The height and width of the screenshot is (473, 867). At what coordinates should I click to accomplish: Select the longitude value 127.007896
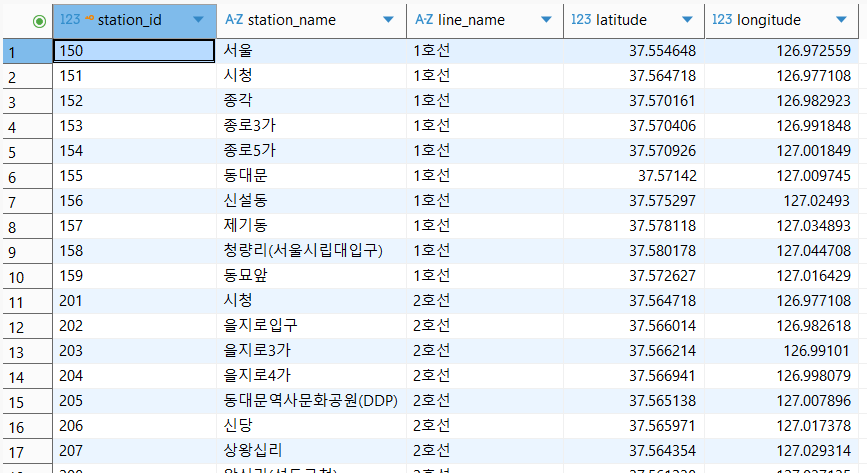(782, 401)
